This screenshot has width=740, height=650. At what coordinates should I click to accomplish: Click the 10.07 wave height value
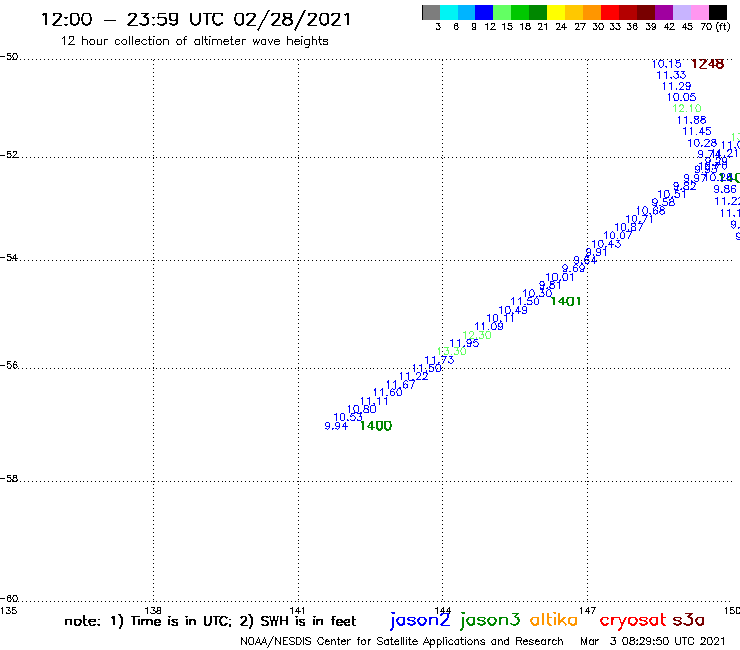coord(618,235)
